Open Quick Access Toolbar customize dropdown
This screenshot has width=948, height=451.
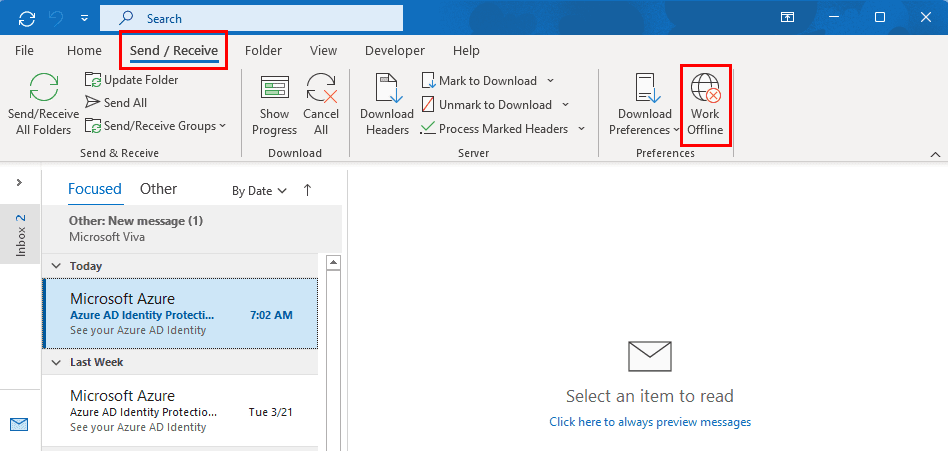85,19
